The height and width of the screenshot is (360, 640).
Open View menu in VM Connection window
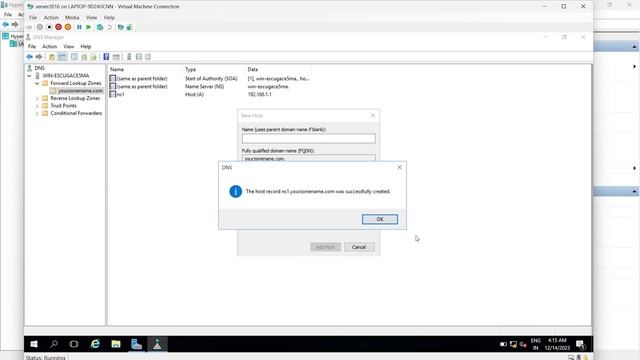point(91,18)
